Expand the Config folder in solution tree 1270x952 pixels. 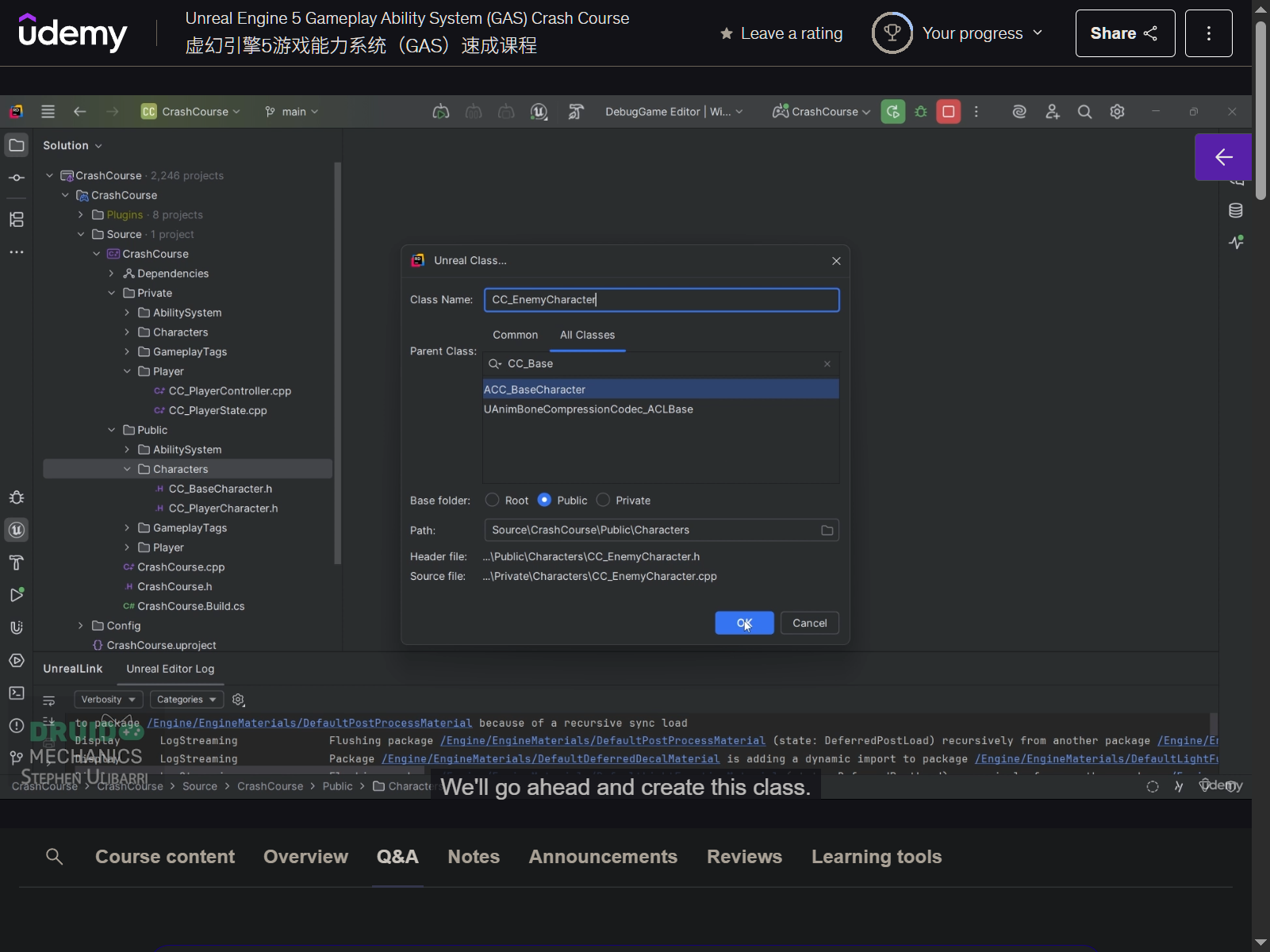pos(81,626)
